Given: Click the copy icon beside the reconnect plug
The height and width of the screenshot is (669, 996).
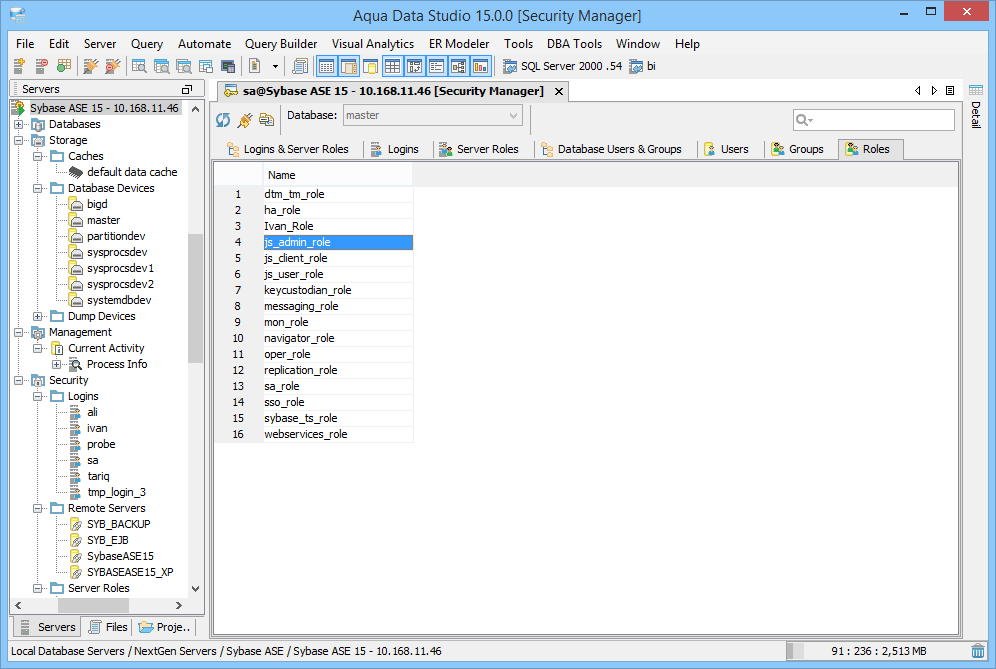Looking at the screenshot, I should click(266, 119).
